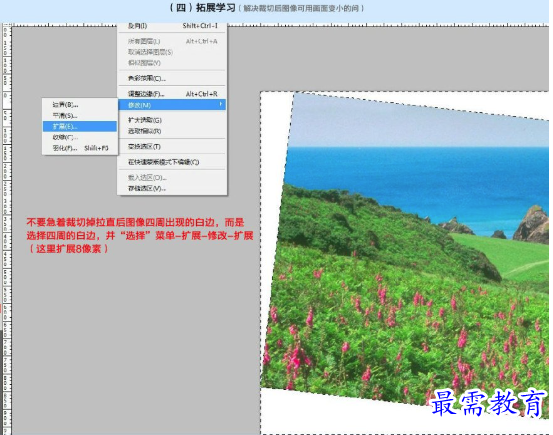
Task: Open 调整边缘(F)... Refine Edge menu entry
Action: [172, 93]
